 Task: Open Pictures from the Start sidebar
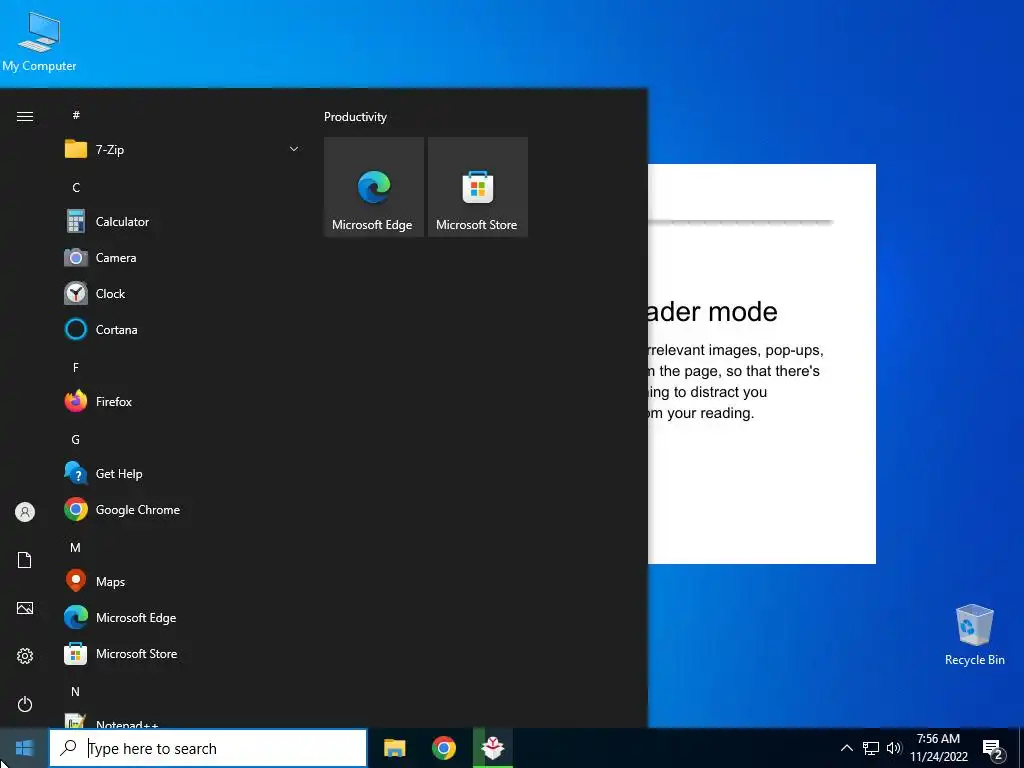pos(25,608)
